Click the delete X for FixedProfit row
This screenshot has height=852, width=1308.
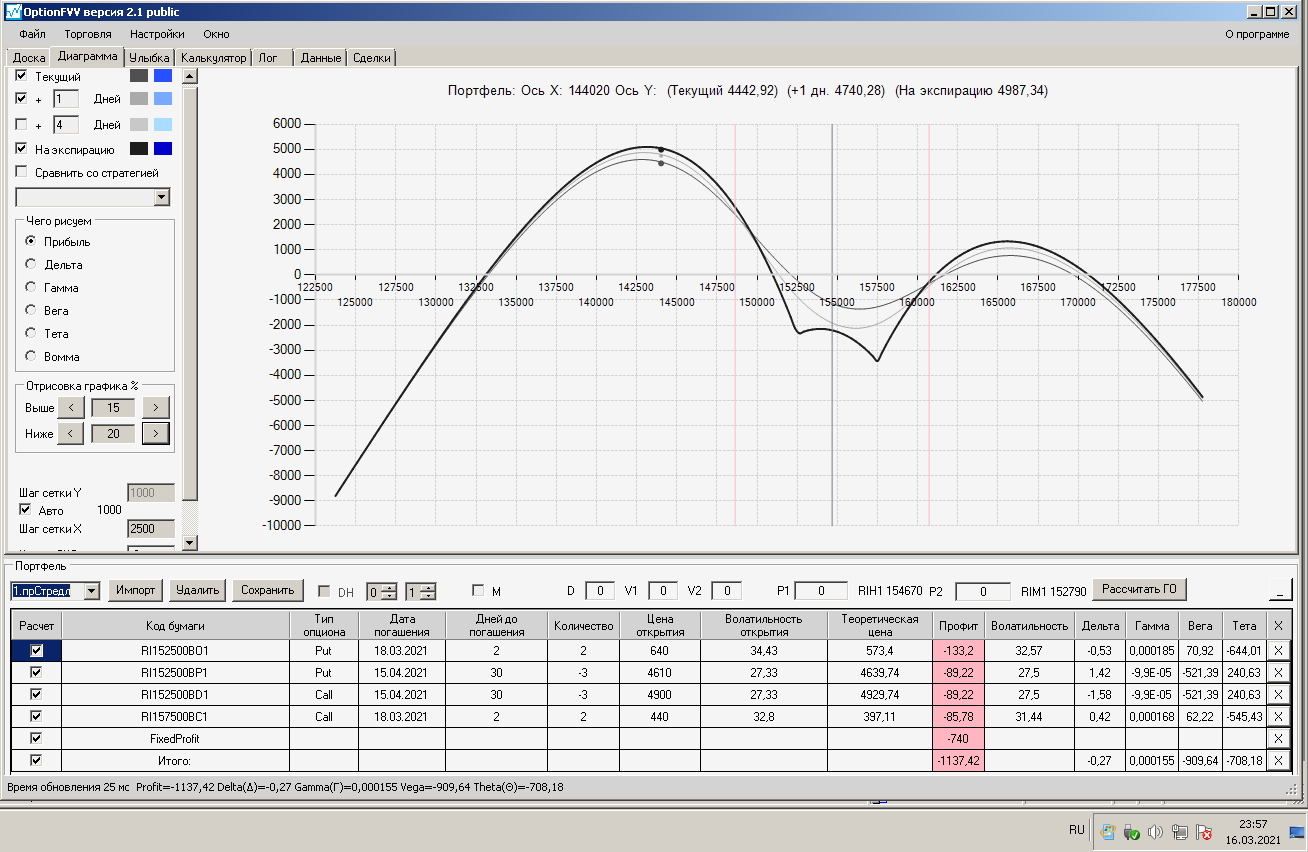[x=1278, y=738]
